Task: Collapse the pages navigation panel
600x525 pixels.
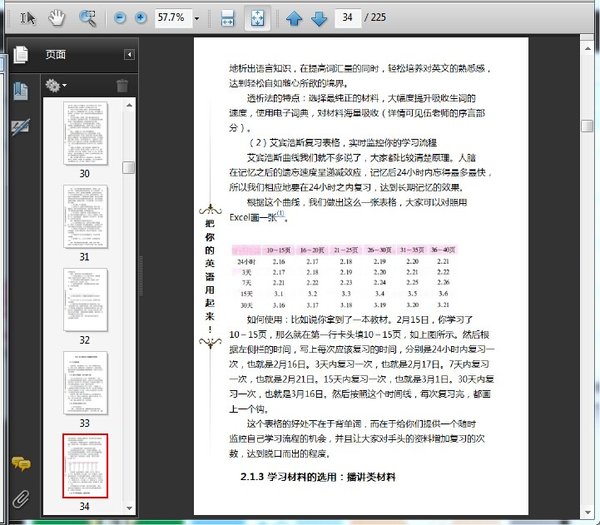Action: pos(129,55)
